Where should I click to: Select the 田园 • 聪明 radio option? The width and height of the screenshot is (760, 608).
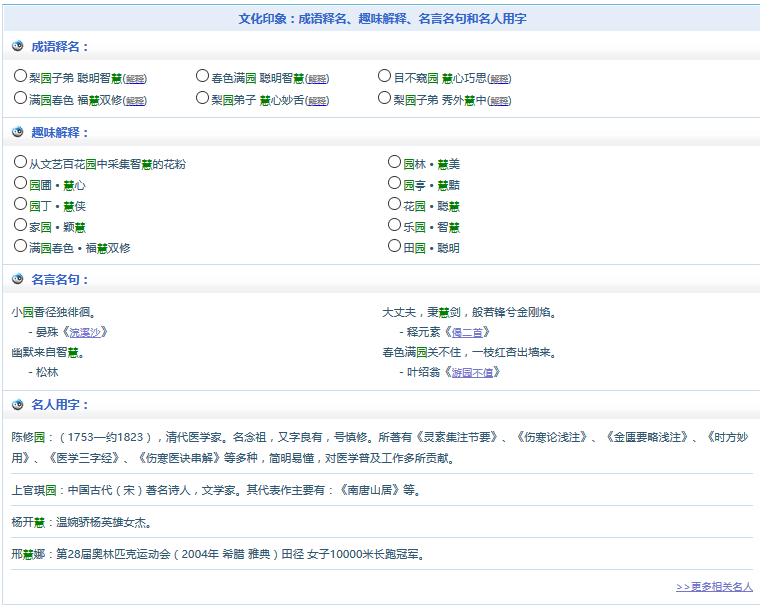(x=395, y=246)
